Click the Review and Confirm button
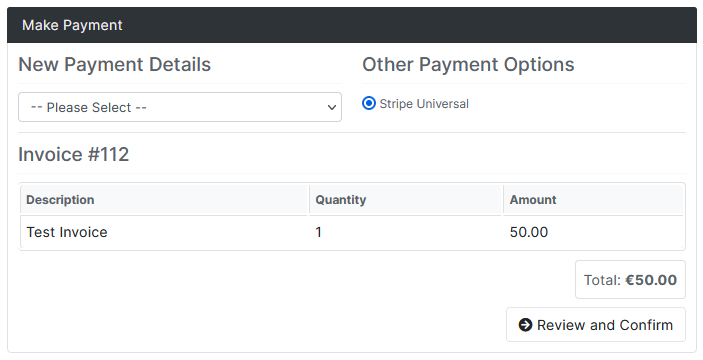703x360 pixels. (596, 325)
